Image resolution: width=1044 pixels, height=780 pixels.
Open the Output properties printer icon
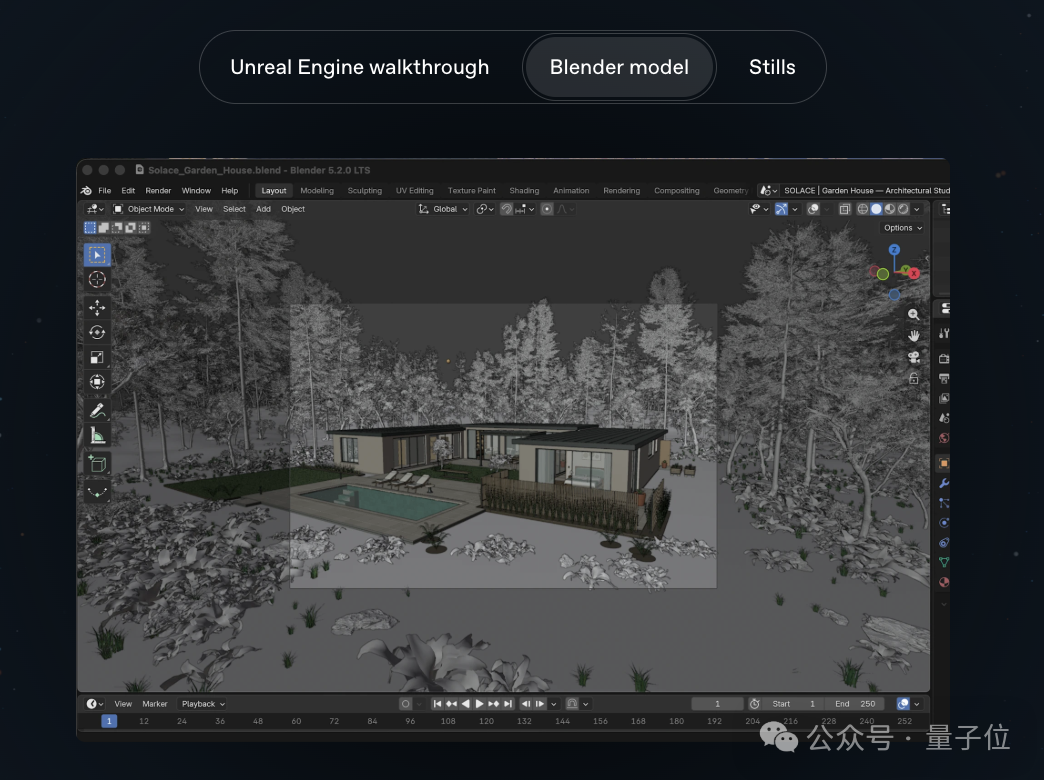tap(944, 378)
